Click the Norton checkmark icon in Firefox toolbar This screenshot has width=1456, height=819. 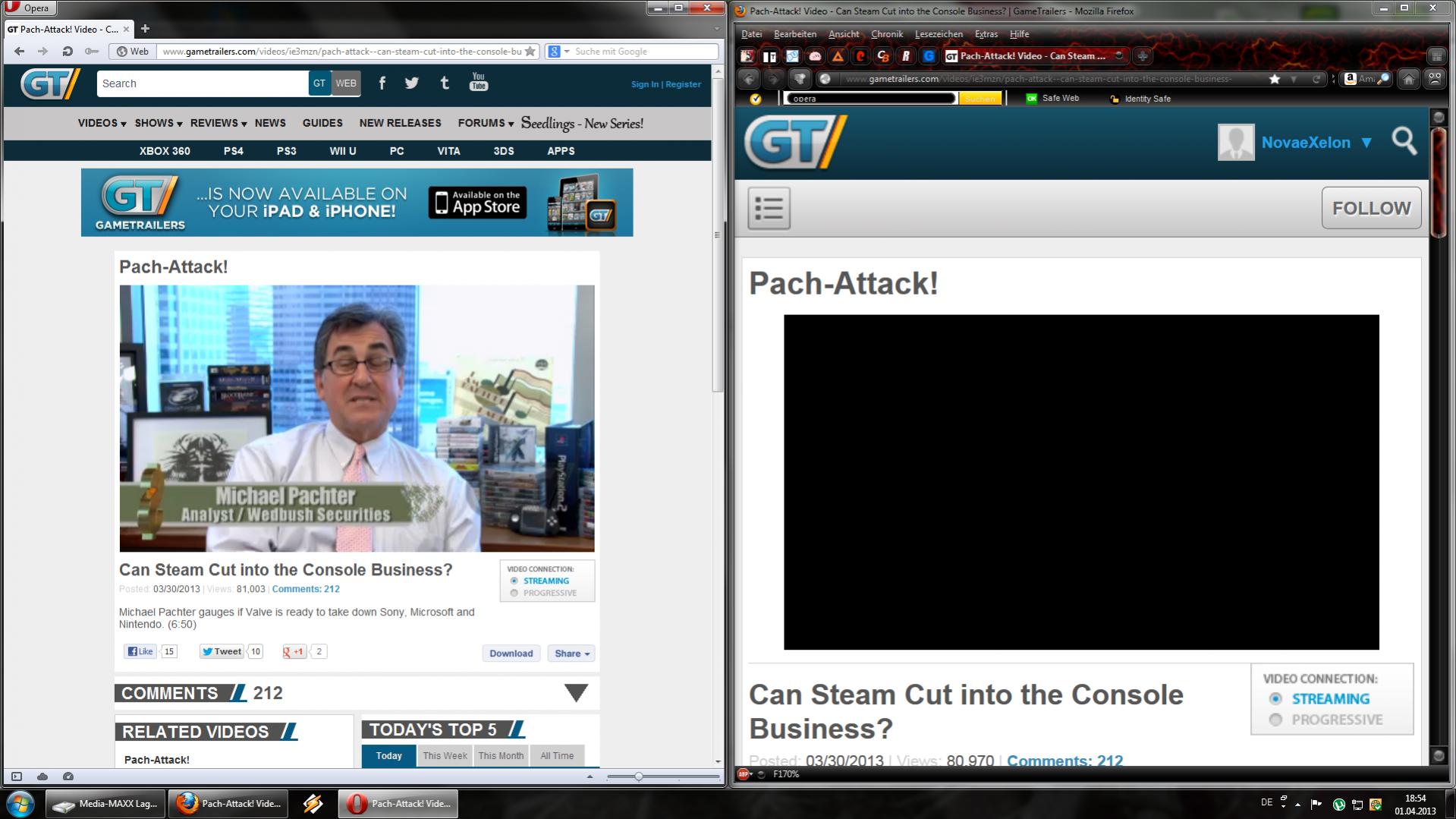coord(755,99)
